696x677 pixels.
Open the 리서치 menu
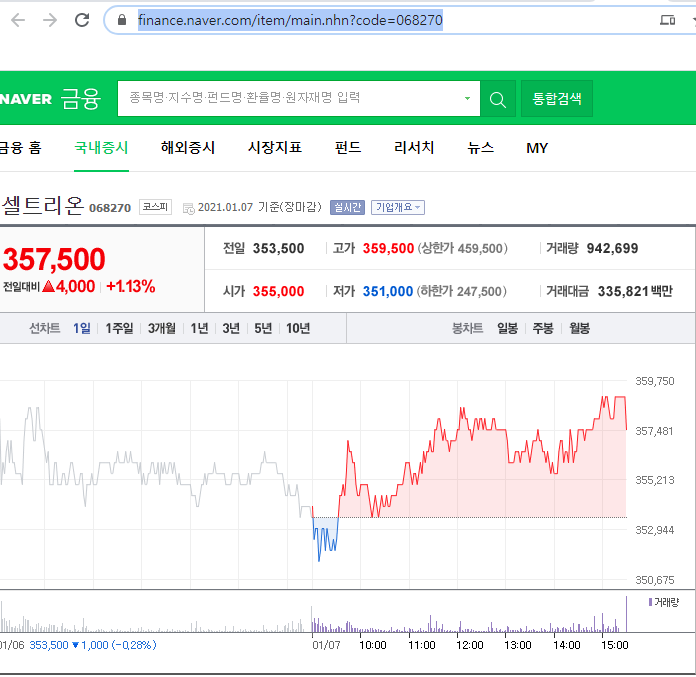[414, 148]
